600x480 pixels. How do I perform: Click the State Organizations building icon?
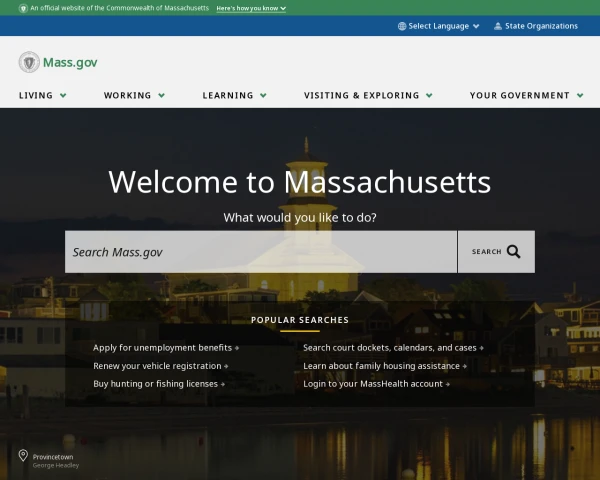point(497,26)
